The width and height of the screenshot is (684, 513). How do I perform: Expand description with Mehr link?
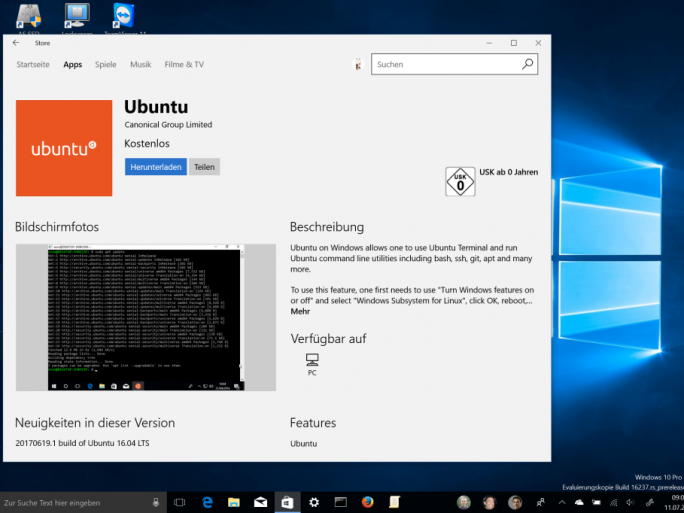tap(300, 311)
